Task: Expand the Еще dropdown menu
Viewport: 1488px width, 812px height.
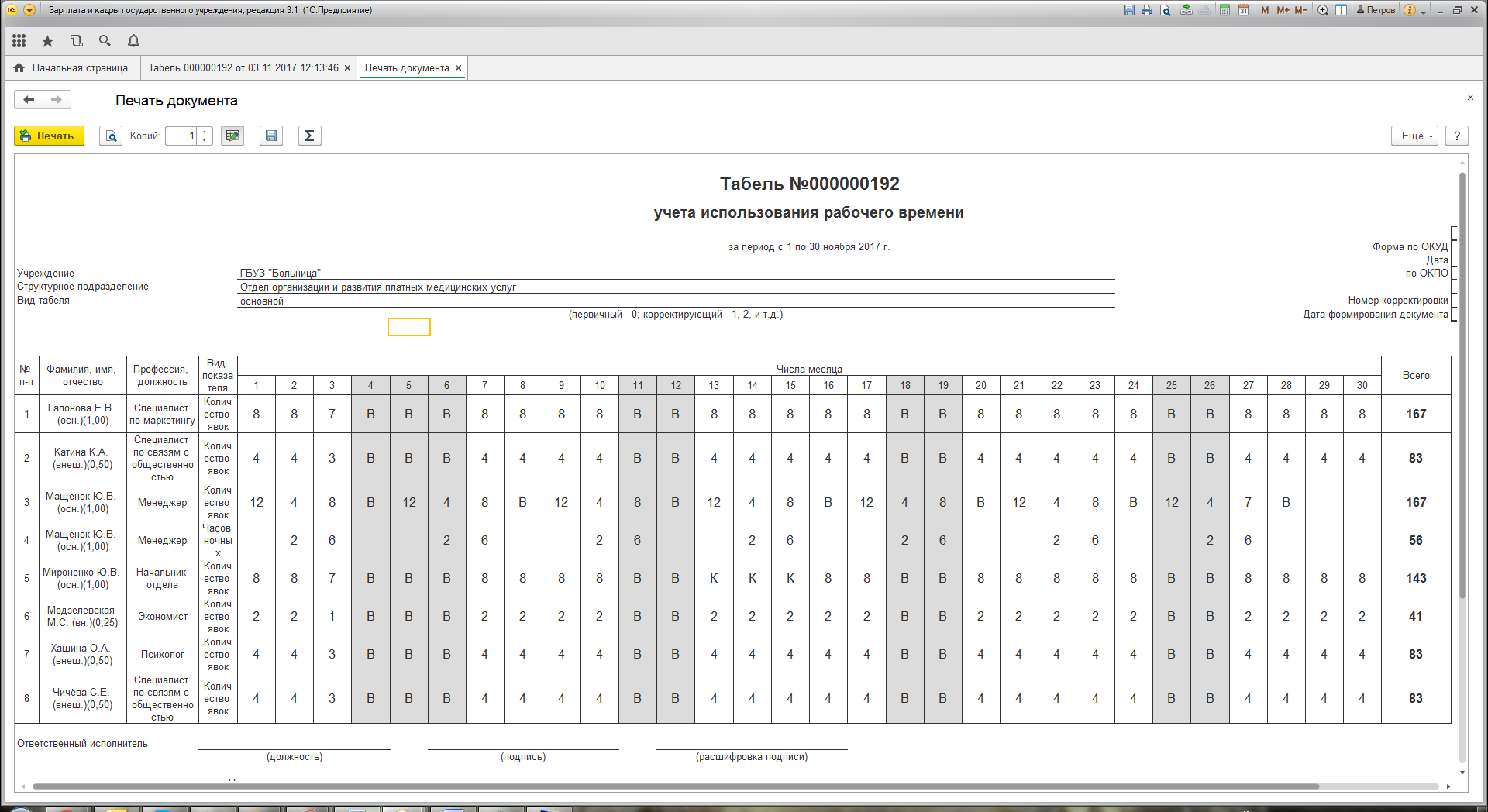Action: tap(1414, 136)
